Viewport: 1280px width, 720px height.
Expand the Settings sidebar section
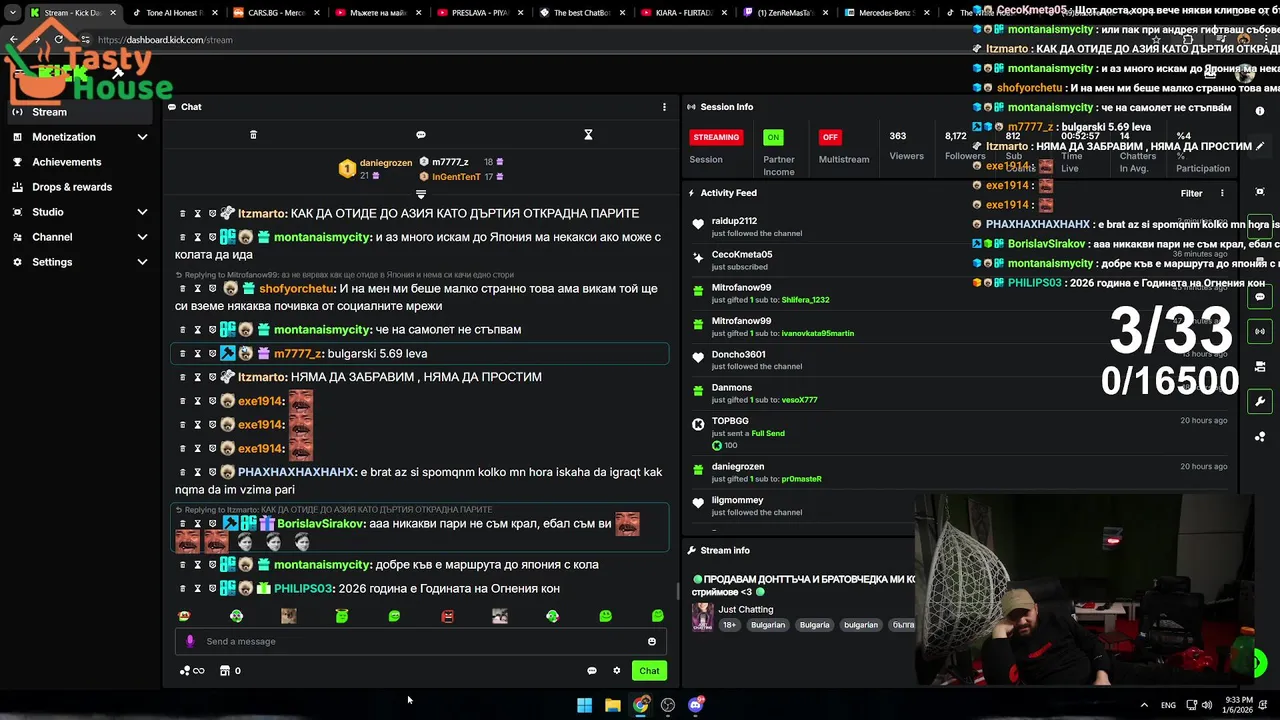tap(78, 262)
